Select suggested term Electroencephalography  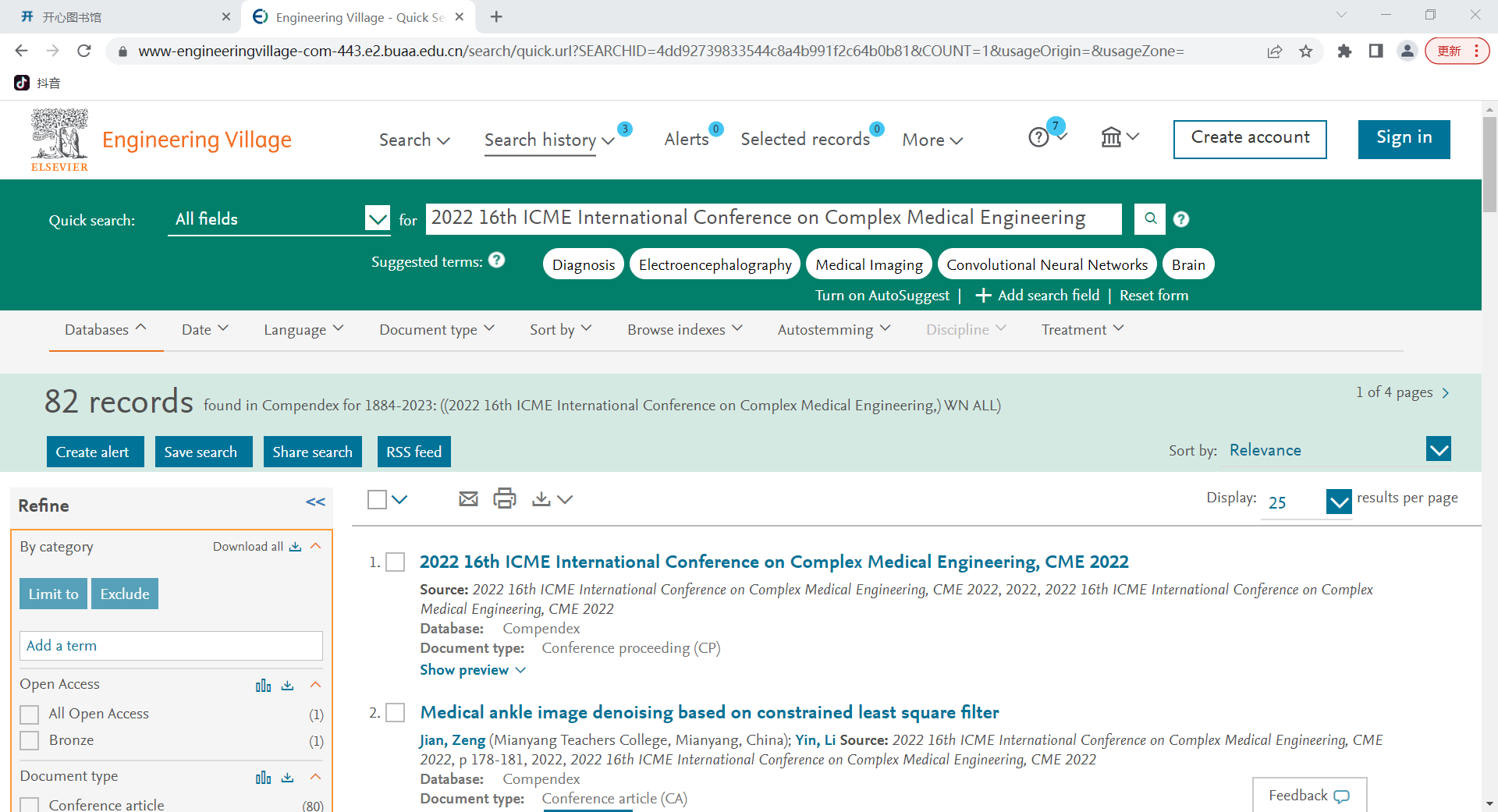[x=715, y=264]
